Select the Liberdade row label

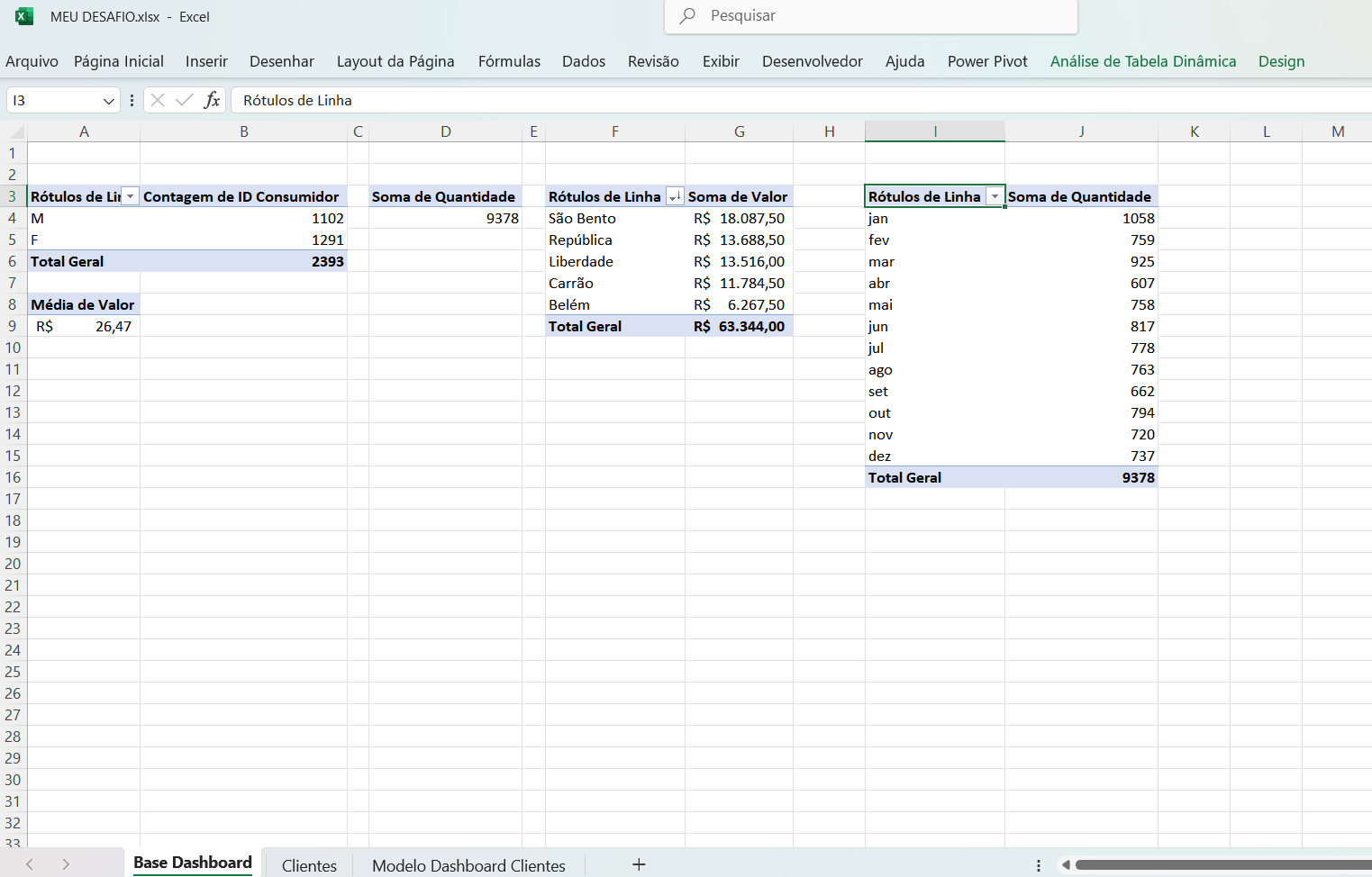[x=615, y=261]
